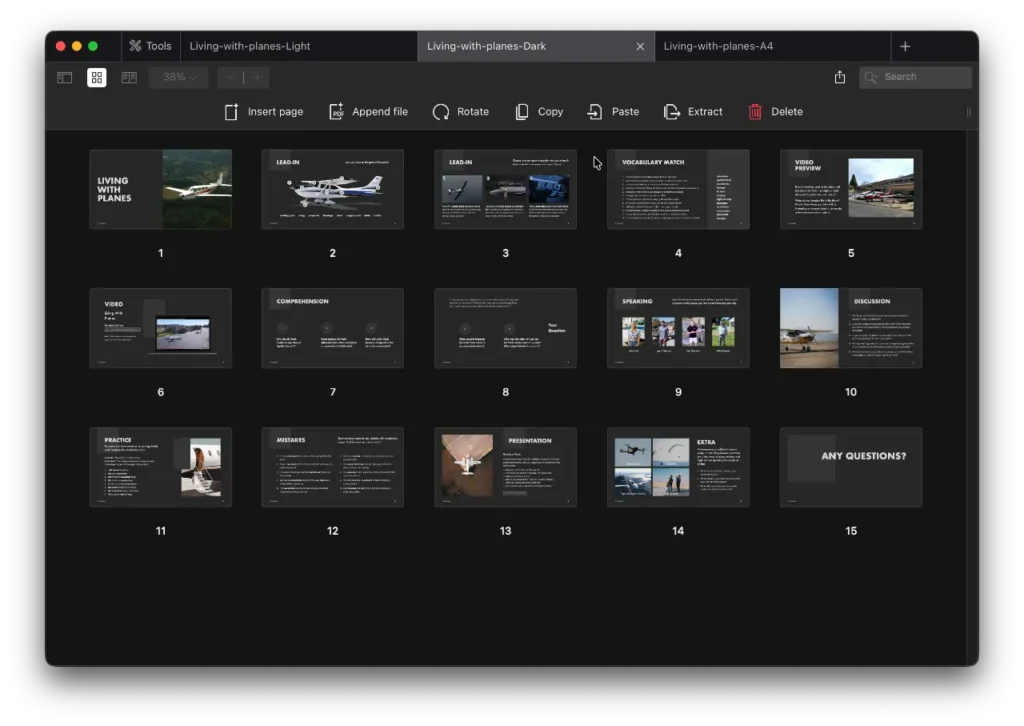
Task: Switch to page grid thumbnail view
Action: 97,77
